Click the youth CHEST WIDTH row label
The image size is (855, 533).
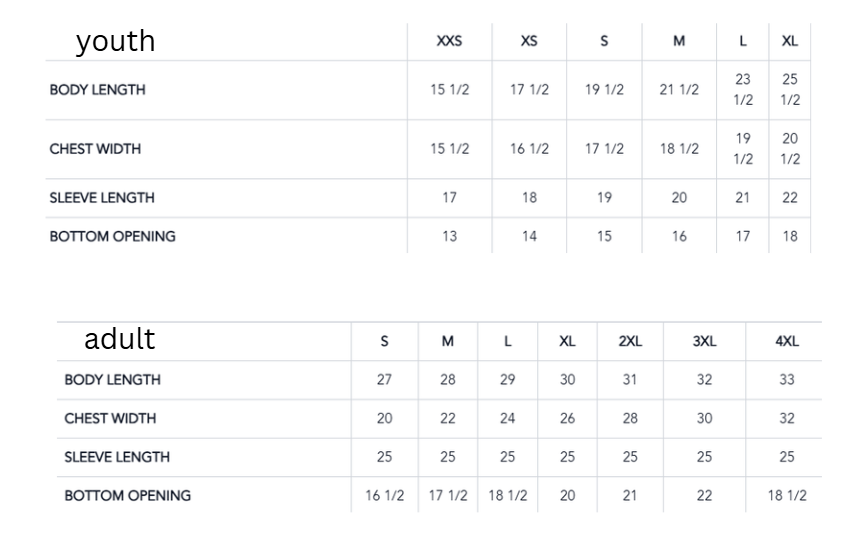coord(95,149)
